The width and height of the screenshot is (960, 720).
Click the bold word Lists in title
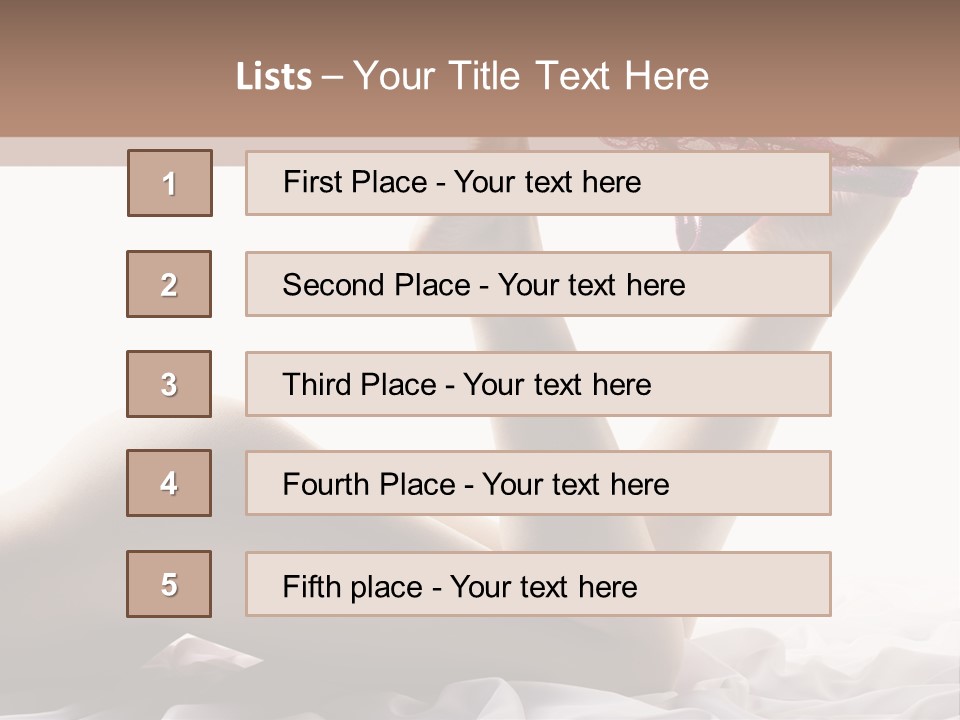coord(274,76)
